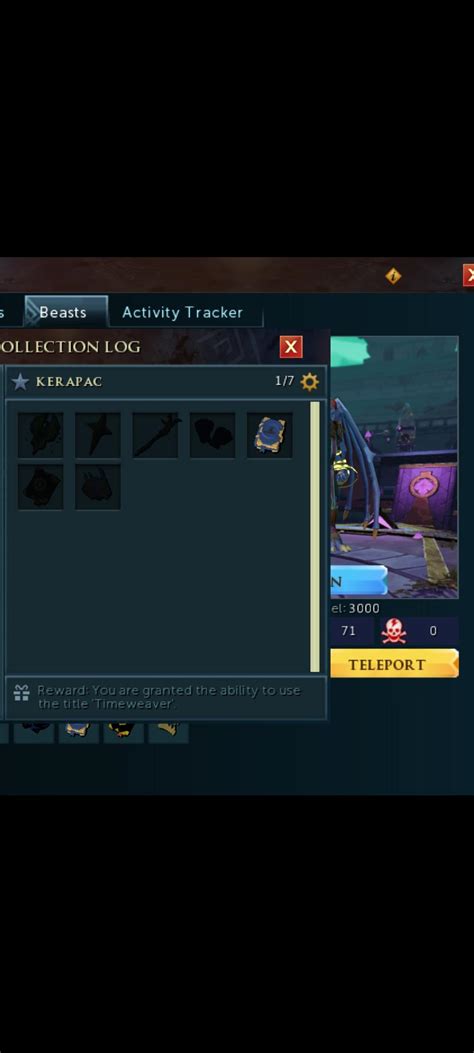474x1053 pixels.
Task: Toggle the star favorite next to Kerapac
Action: (x=21, y=381)
